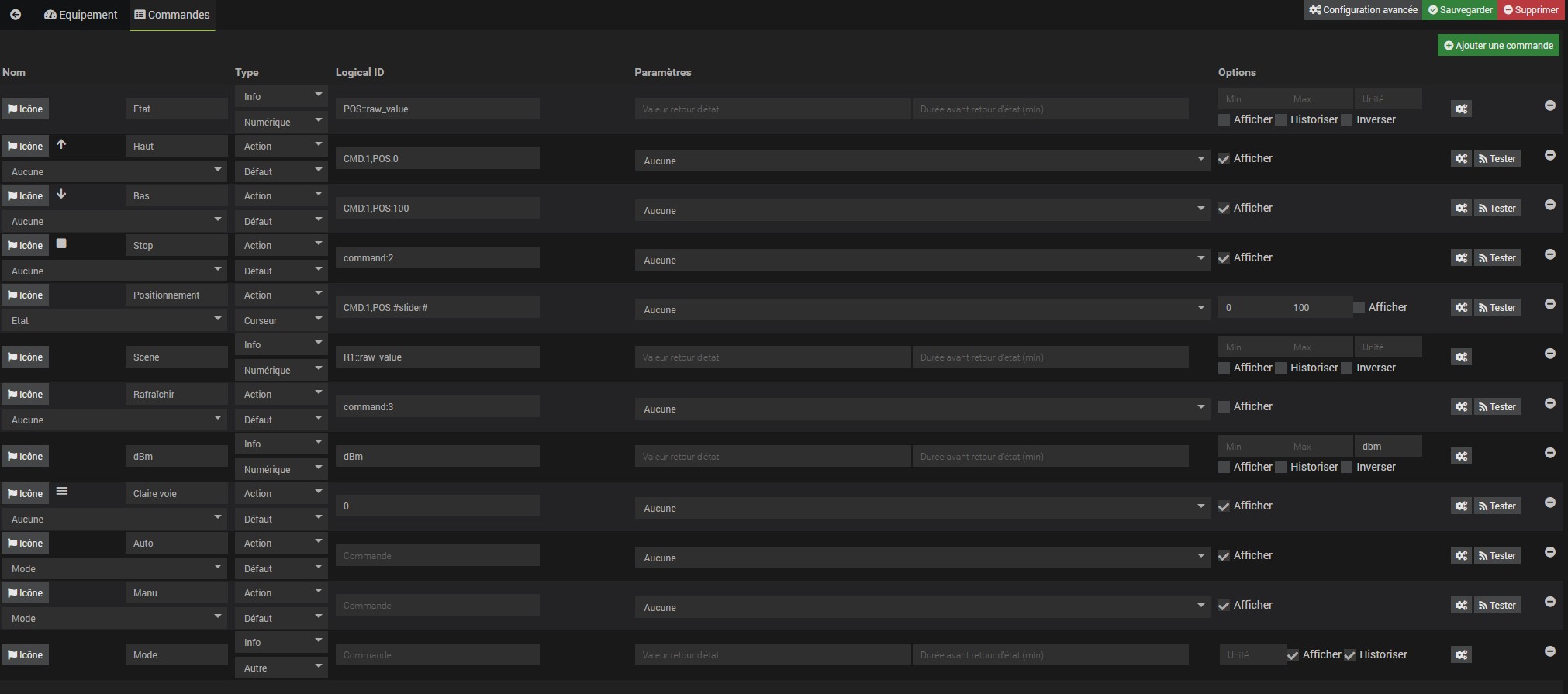
Task: Enable Historiser for the Etat command
Action: pyautogui.click(x=1281, y=120)
